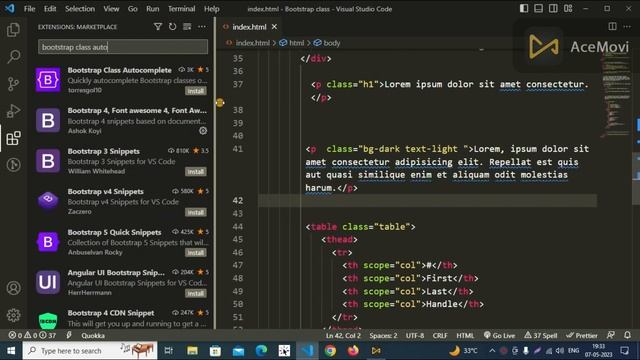The height and width of the screenshot is (360, 640).
Task: Open Firefox from taskbar
Action: 353,351
